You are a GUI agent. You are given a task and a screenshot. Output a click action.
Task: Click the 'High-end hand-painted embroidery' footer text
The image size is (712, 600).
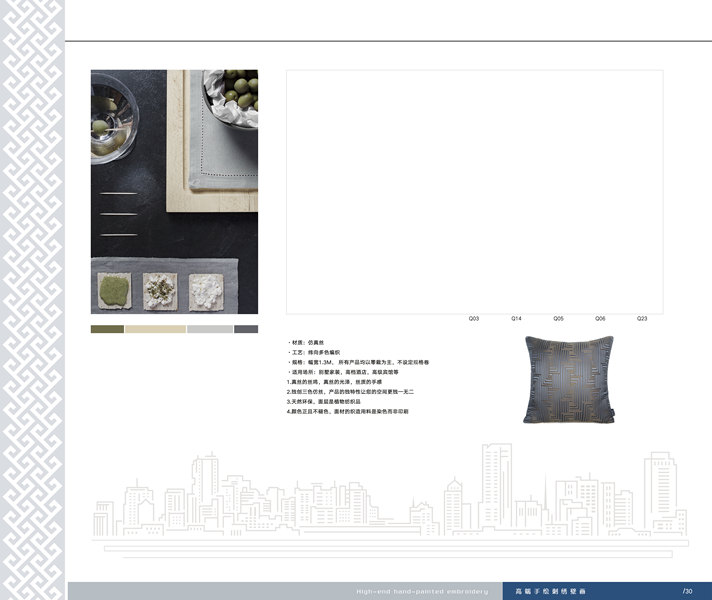422,591
